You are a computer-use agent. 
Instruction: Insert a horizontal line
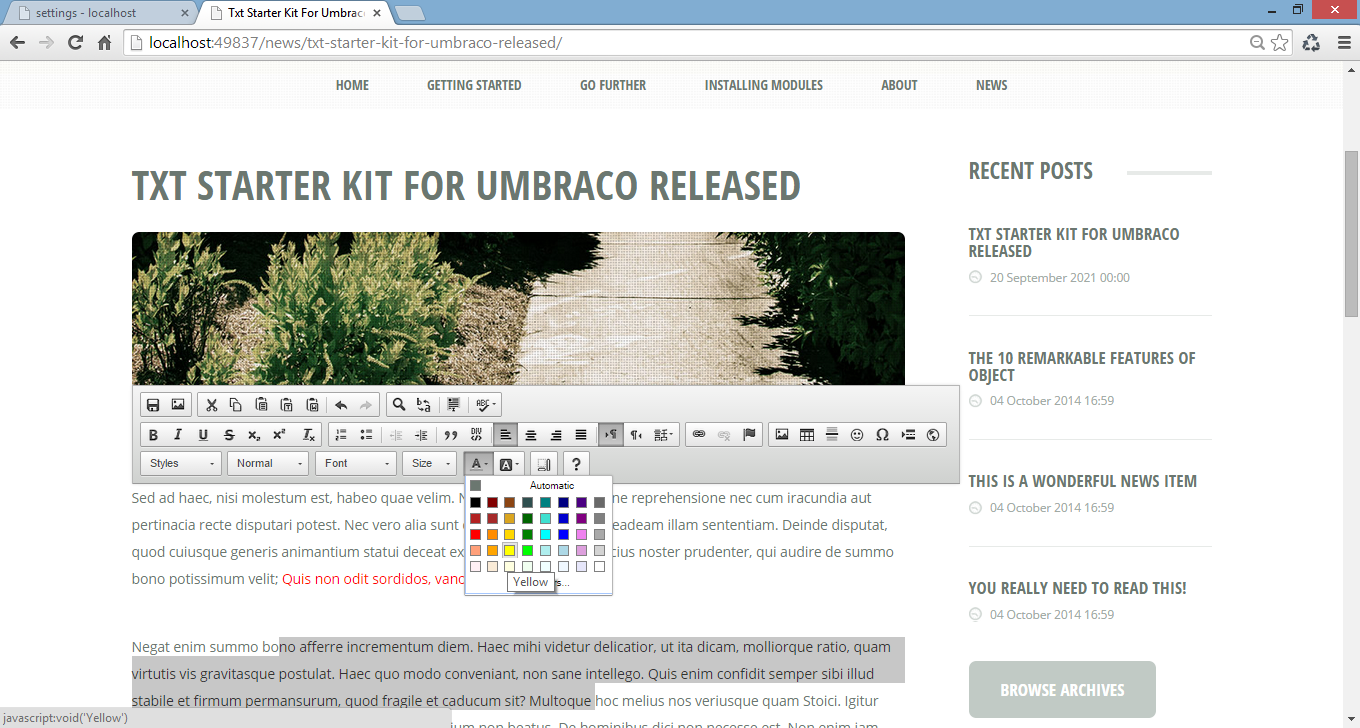click(832, 435)
